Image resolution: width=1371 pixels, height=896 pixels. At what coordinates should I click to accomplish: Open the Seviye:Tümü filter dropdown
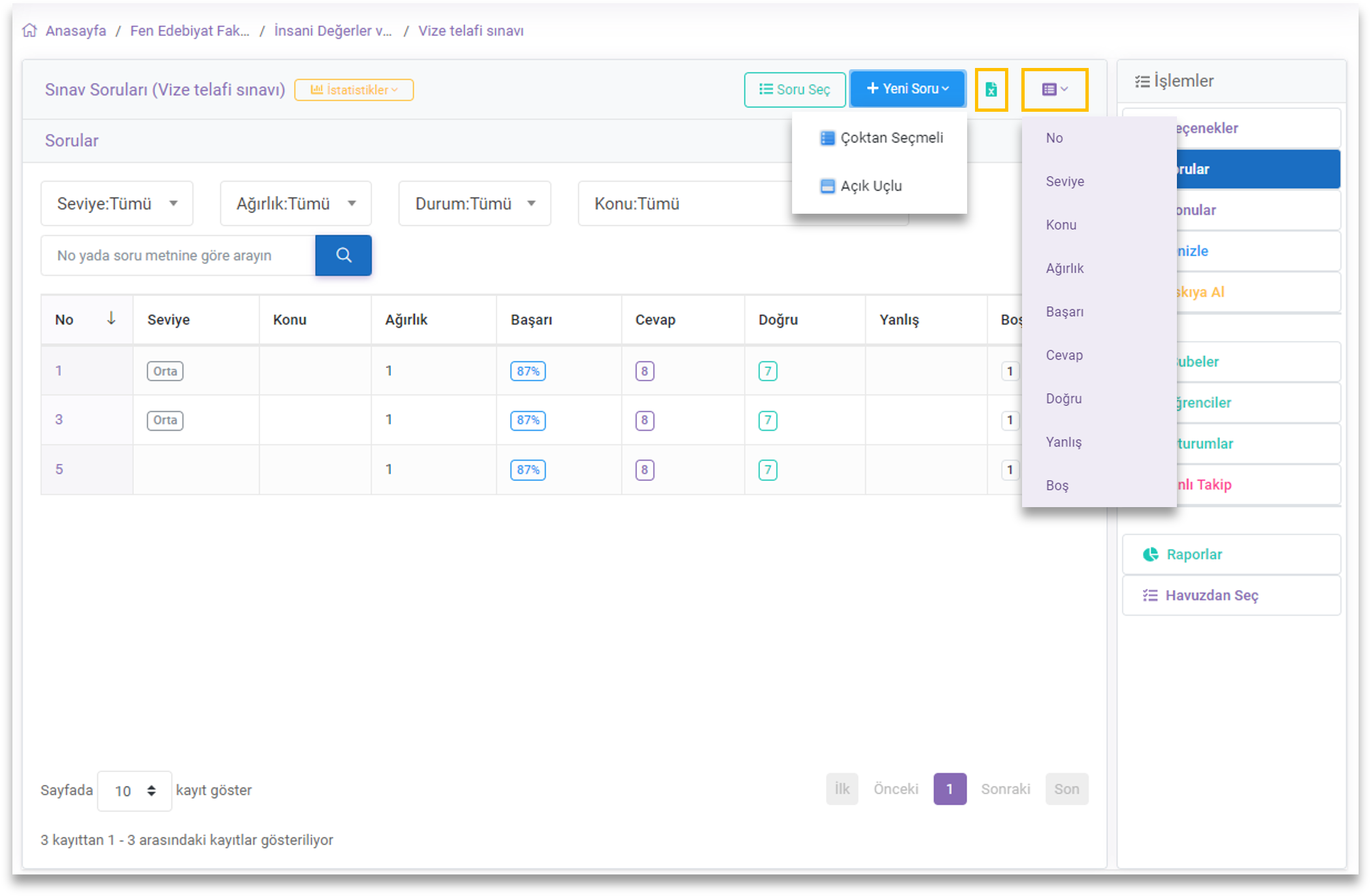[x=117, y=204]
